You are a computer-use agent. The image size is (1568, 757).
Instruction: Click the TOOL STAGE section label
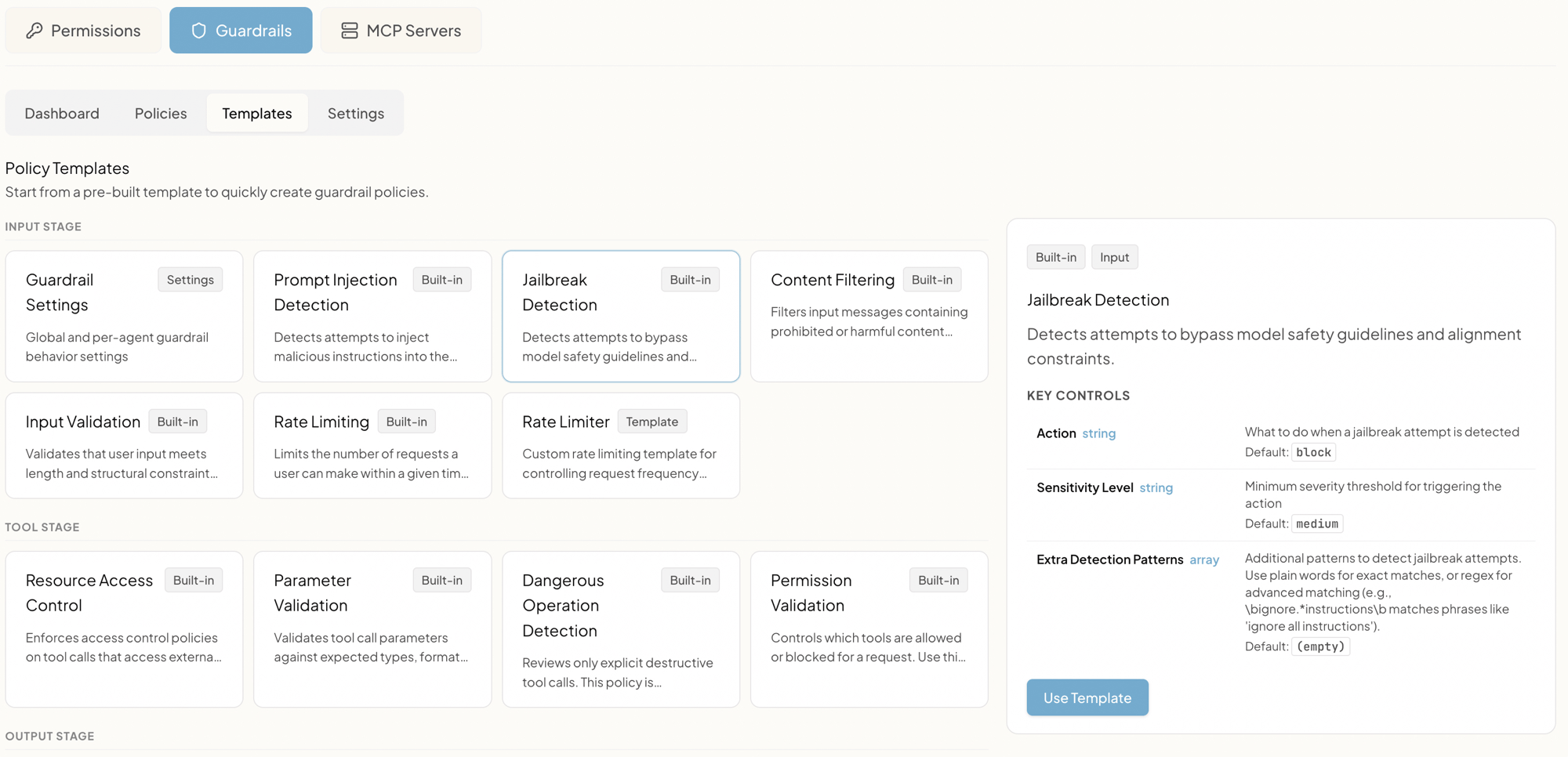pos(42,527)
